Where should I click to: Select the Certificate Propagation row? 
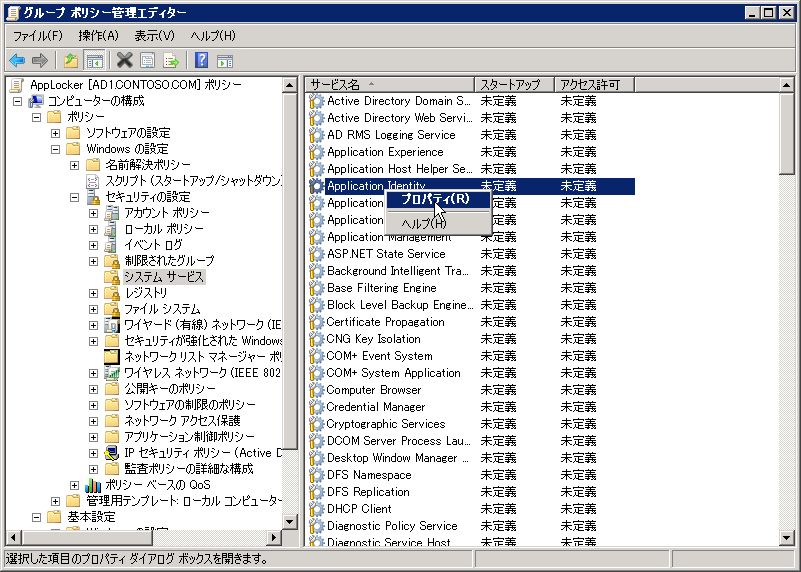pyautogui.click(x=470, y=322)
